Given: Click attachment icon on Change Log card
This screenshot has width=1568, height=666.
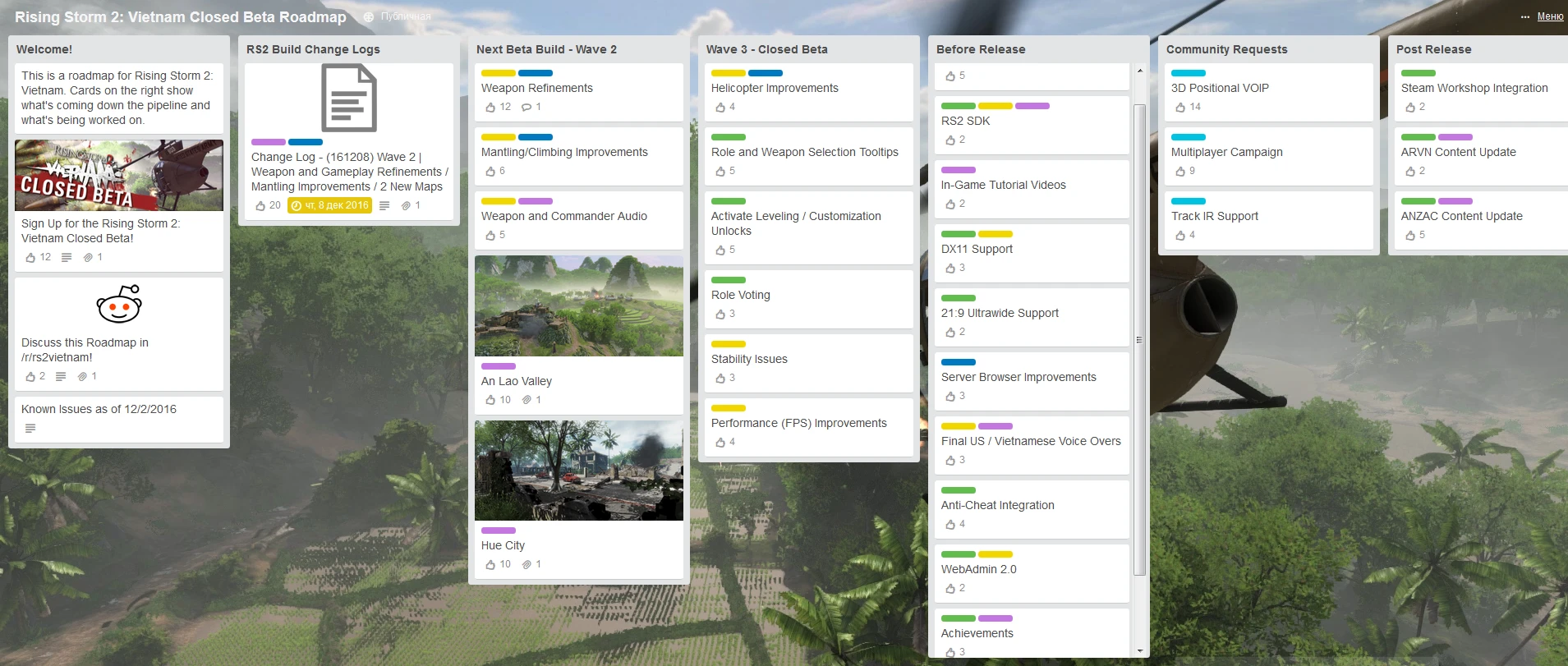Looking at the screenshot, I should [406, 205].
